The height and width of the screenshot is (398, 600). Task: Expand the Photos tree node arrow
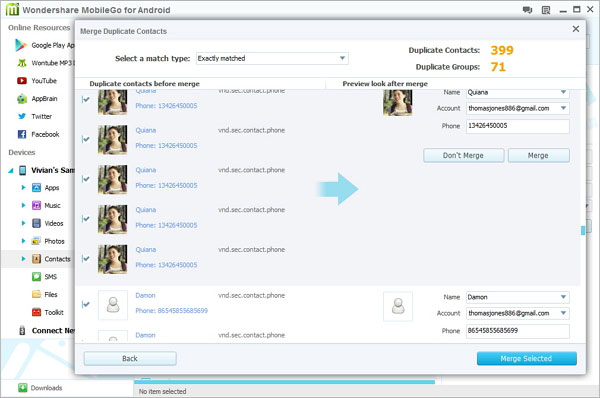tap(23, 241)
